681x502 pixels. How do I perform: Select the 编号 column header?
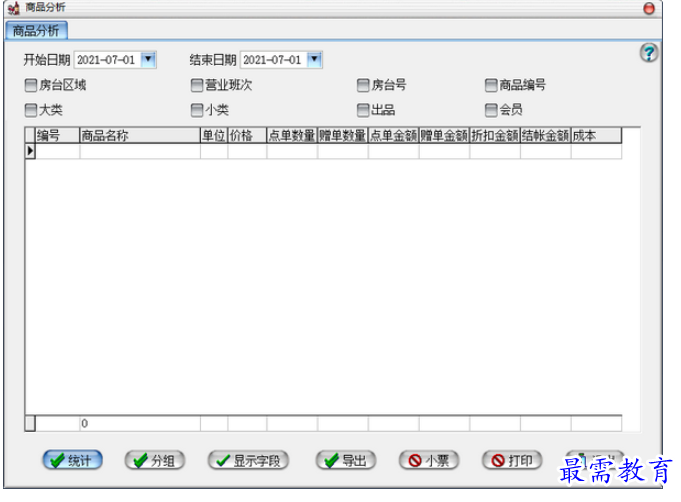(x=57, y=135)
